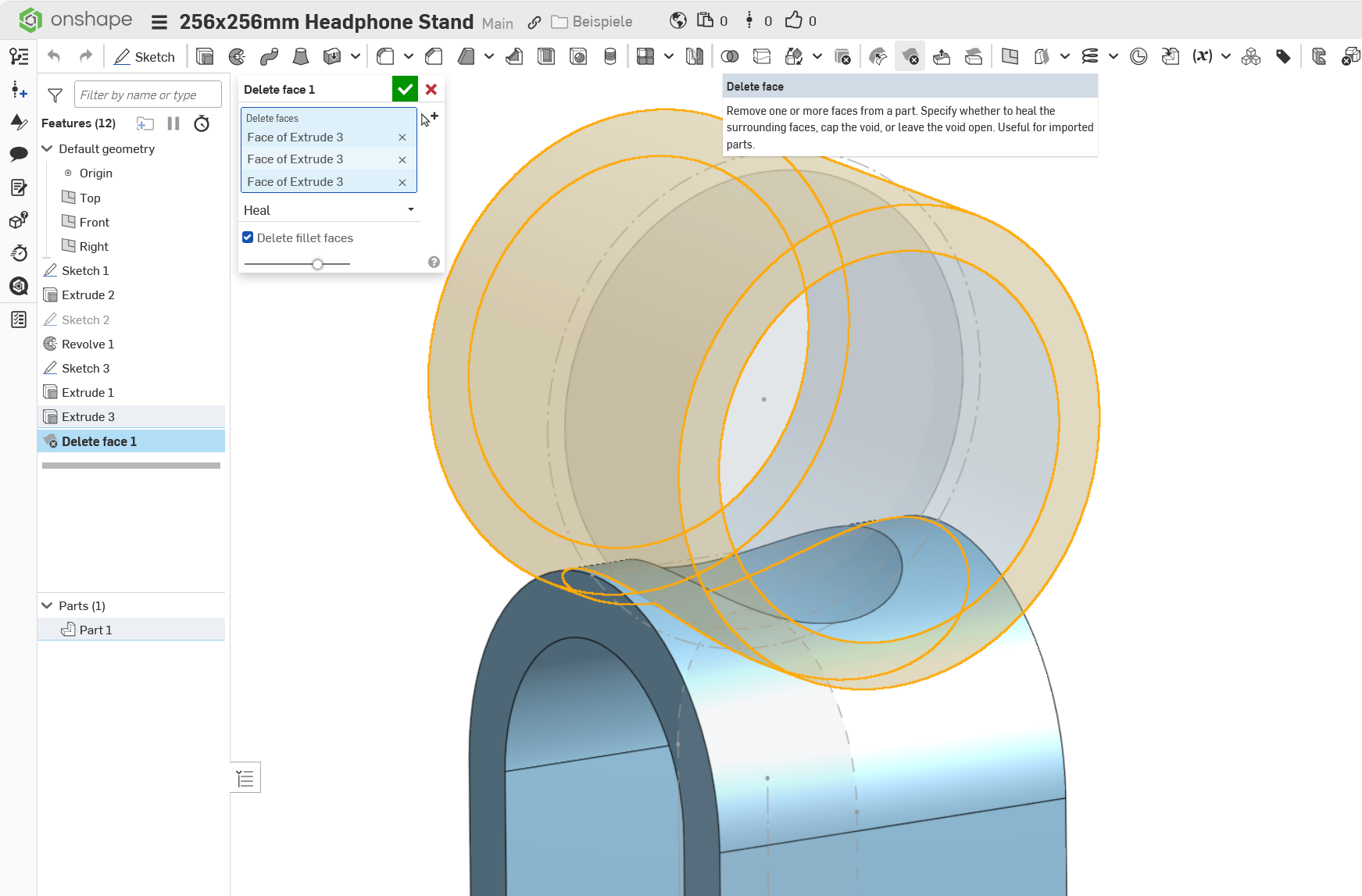
Task: Open the Onshape main hamburger menu
Action: click(x=159, y=22)
